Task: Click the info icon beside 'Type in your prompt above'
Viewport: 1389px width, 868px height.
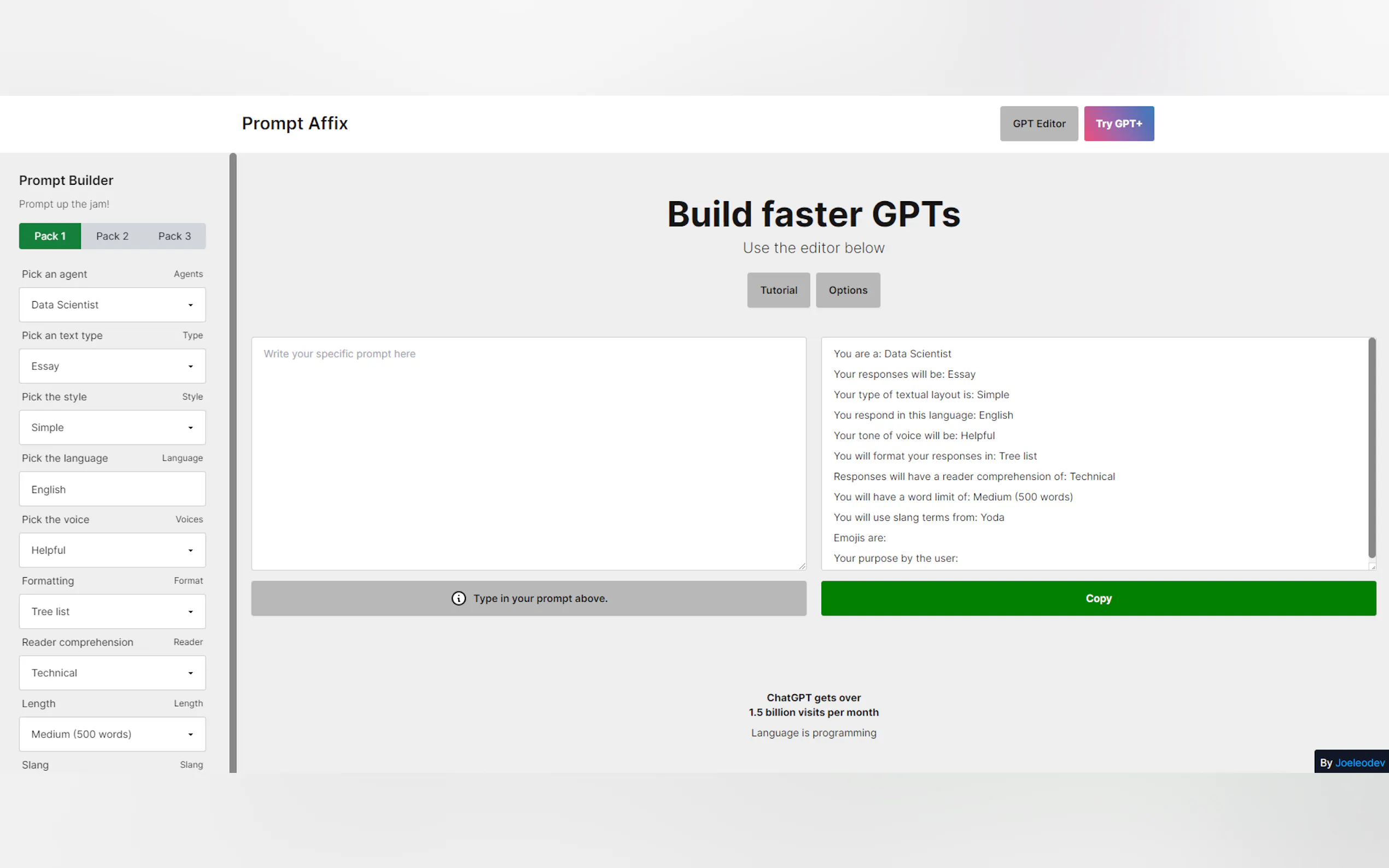Action: pyautogui.click(x=458, y=598)
